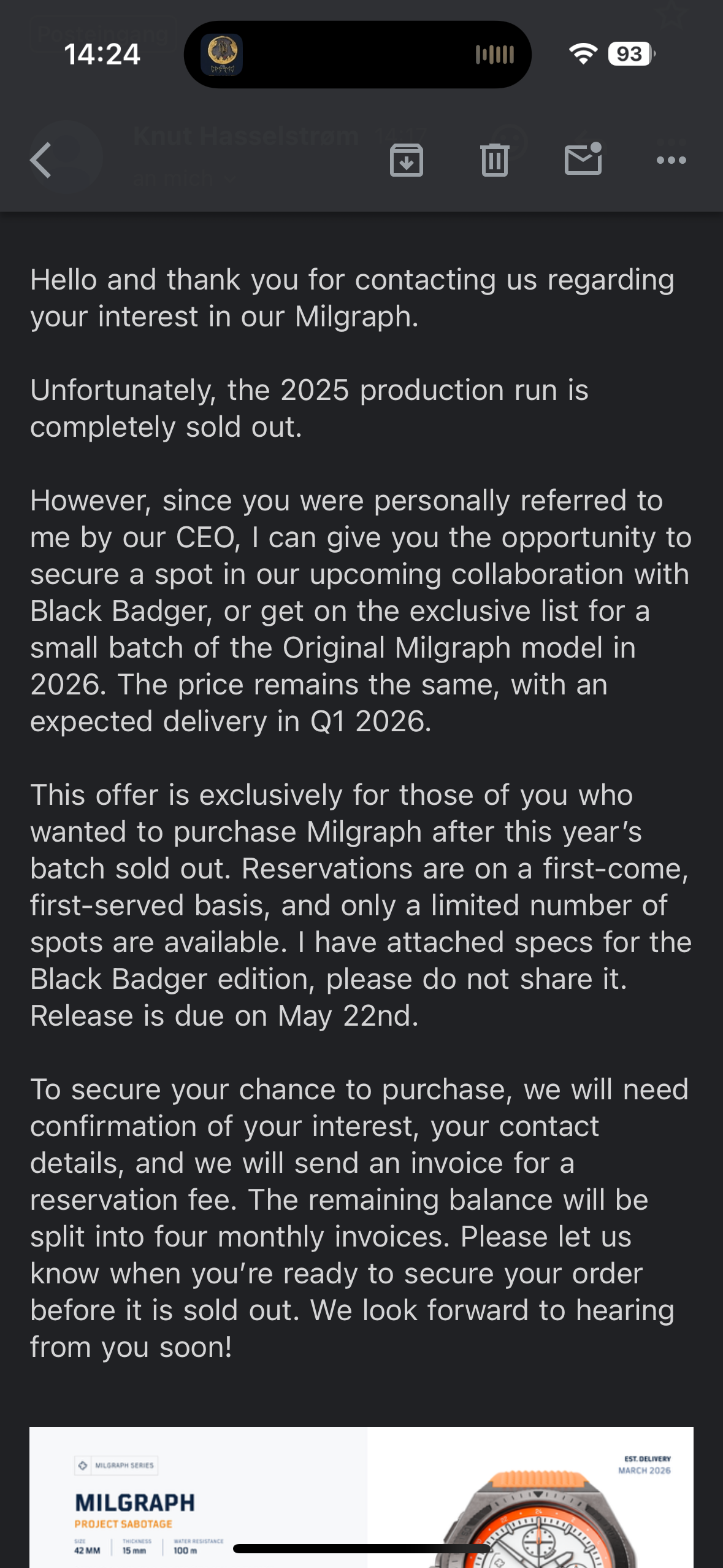Expand the "an mich" recipient details
The image size is (723, 1568).
coord(184,179)
